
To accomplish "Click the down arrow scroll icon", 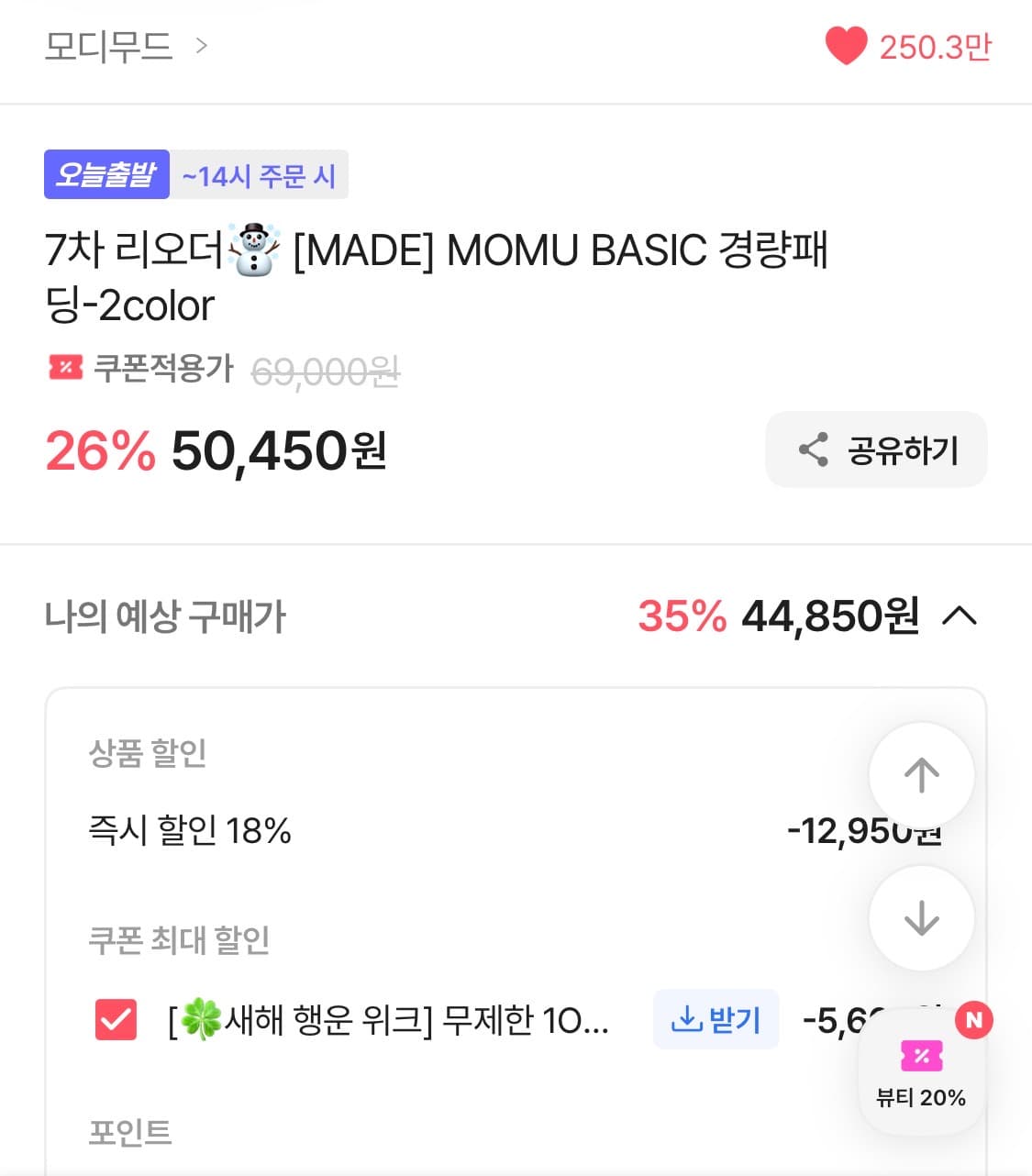I will 921,917.
